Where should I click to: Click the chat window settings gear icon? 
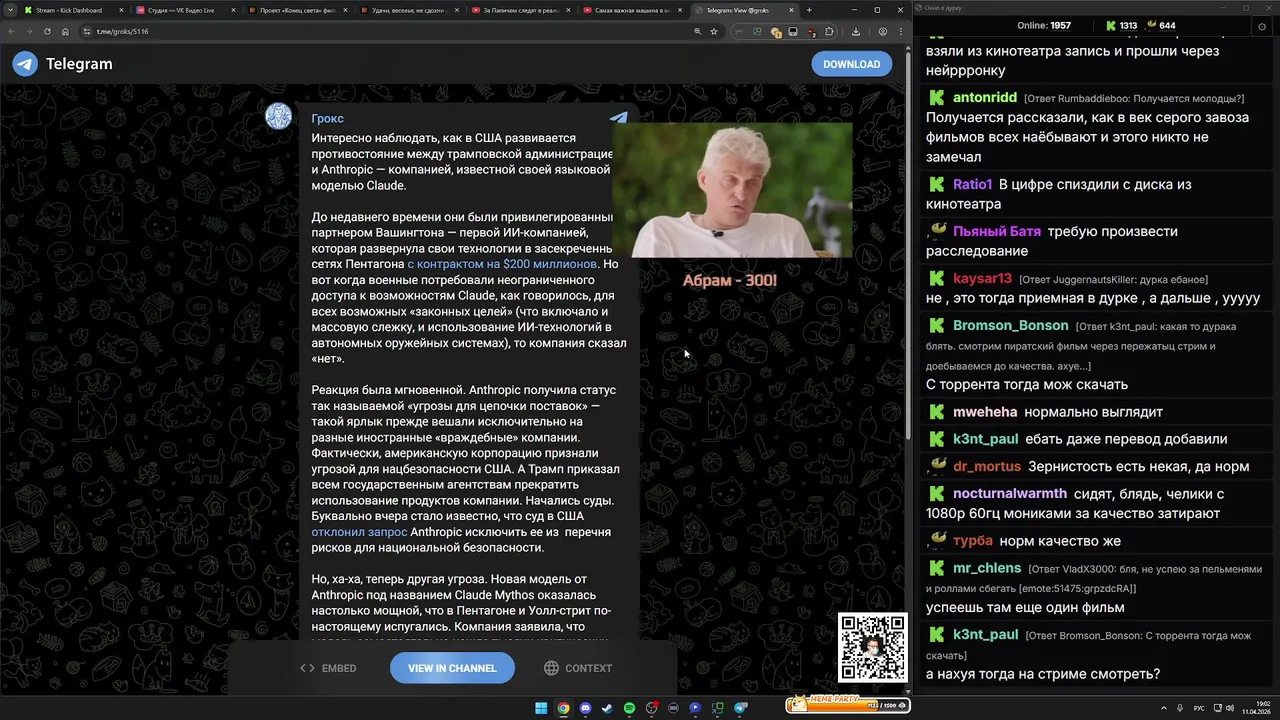click(1262, 26)
